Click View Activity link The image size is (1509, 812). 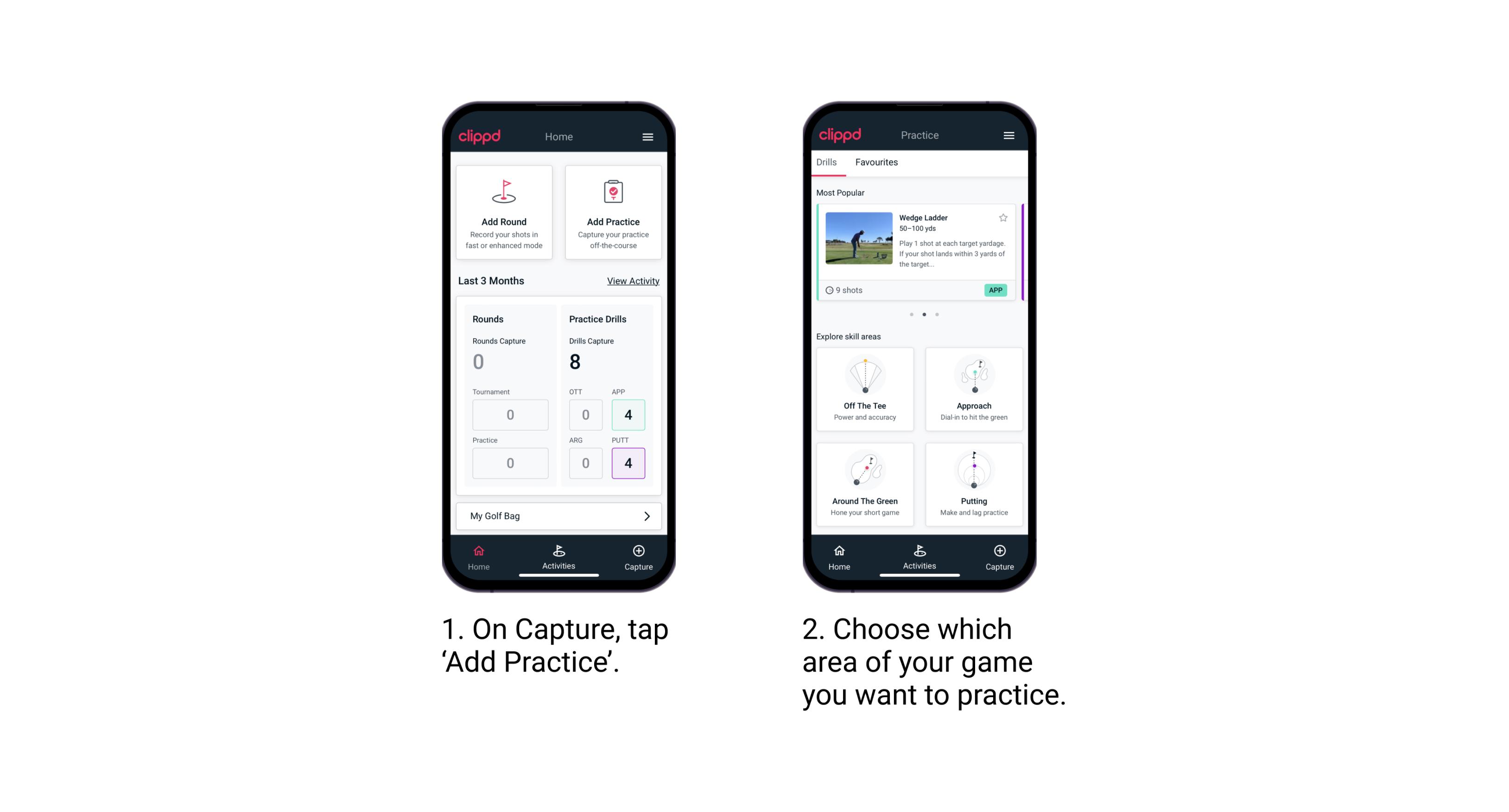[x=633, y=280]
